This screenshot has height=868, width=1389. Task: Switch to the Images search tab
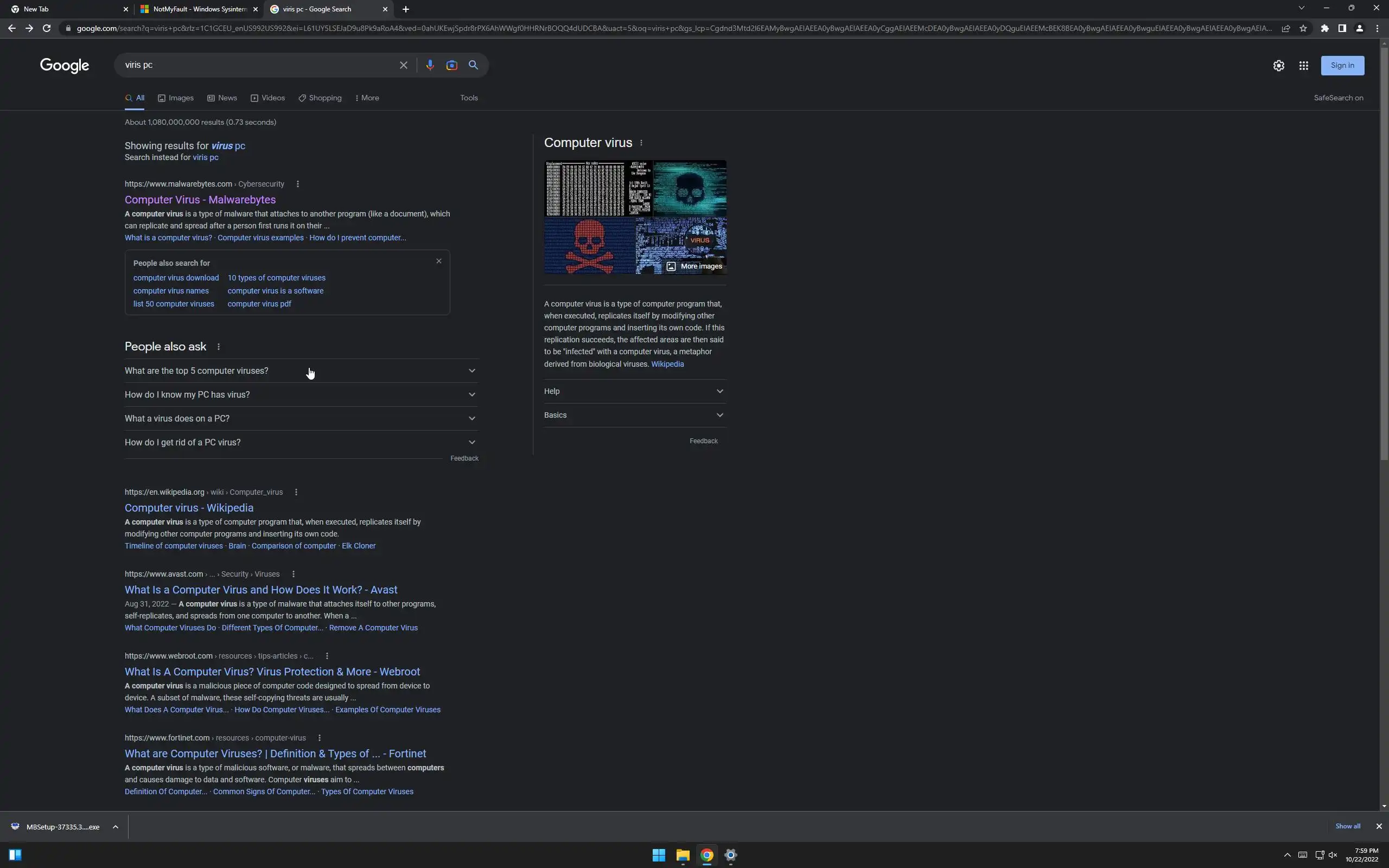[176, 98]
